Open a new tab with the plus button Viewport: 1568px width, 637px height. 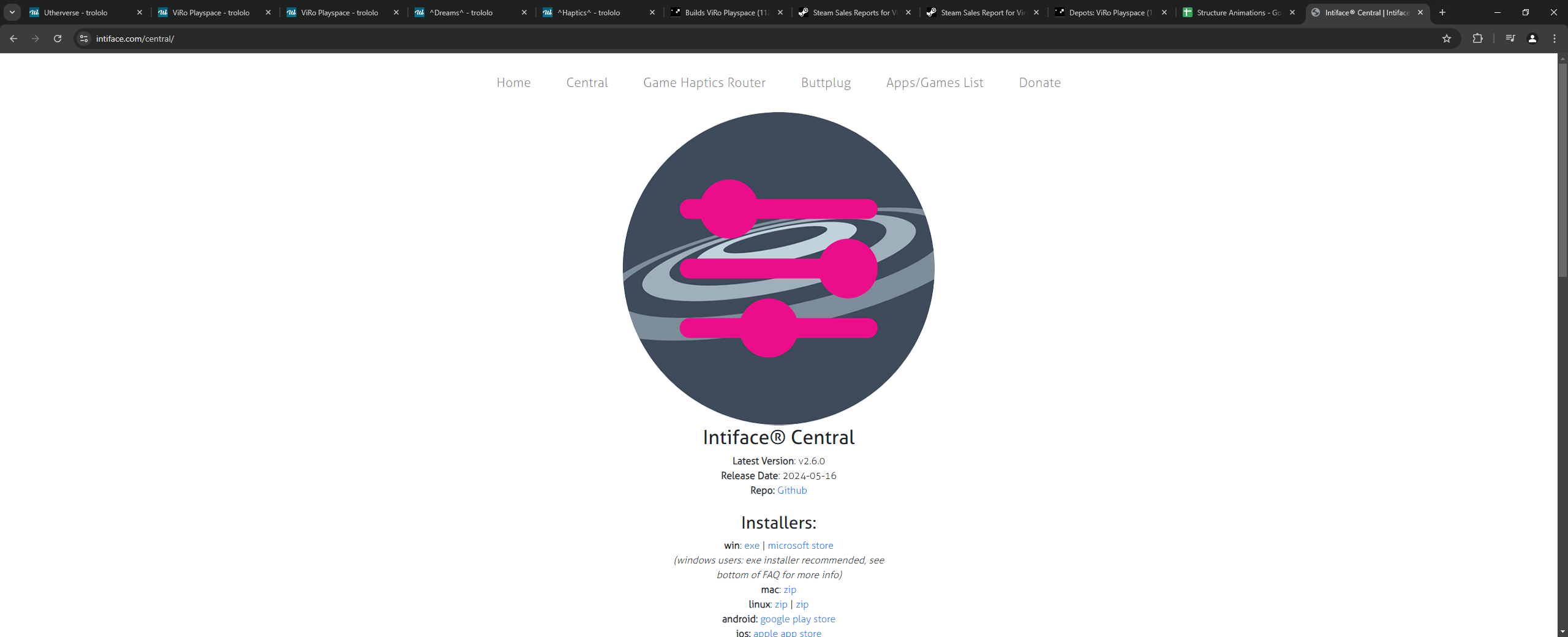coord(1442,12)
